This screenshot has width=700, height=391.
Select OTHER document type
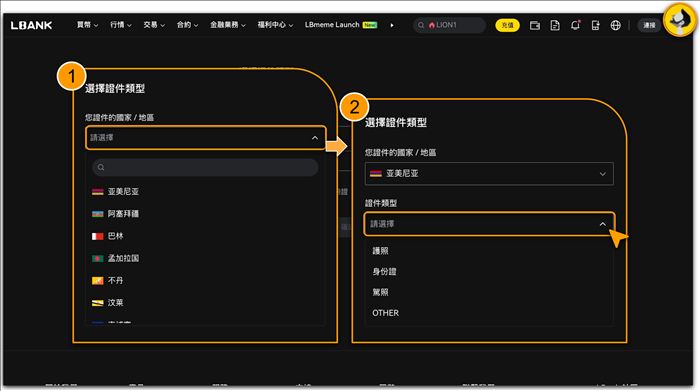tap(386, 313)
